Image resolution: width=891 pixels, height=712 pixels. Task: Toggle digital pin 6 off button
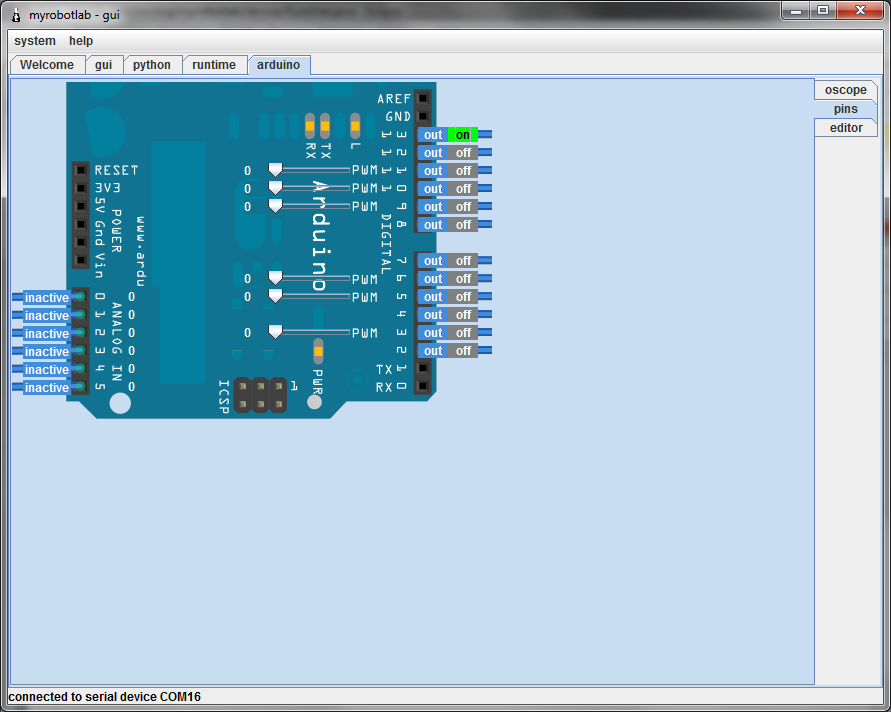pyautogui.click(x=463, y=278)
